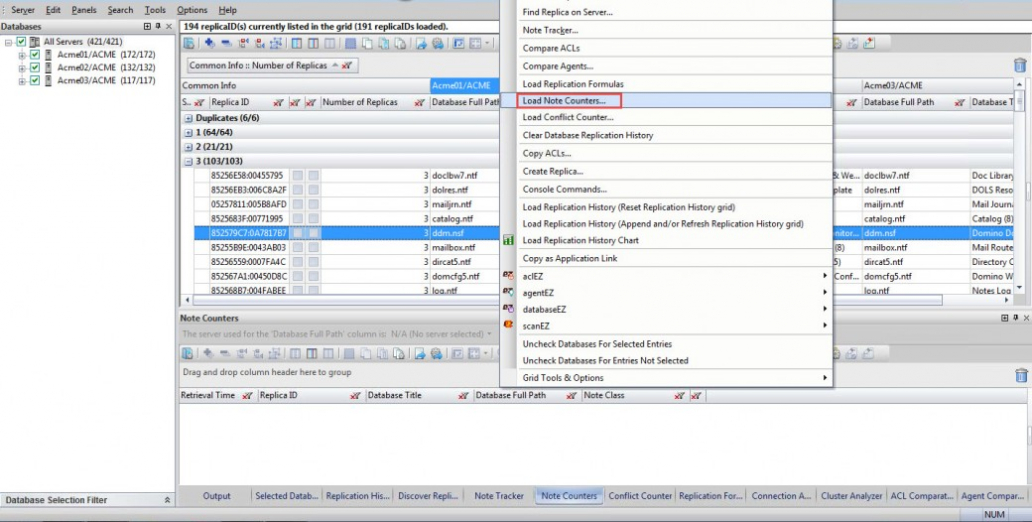Expand the Database Selection Filter panel
The height and width of the screenshot is (522, 1032).
click(167, 500)
